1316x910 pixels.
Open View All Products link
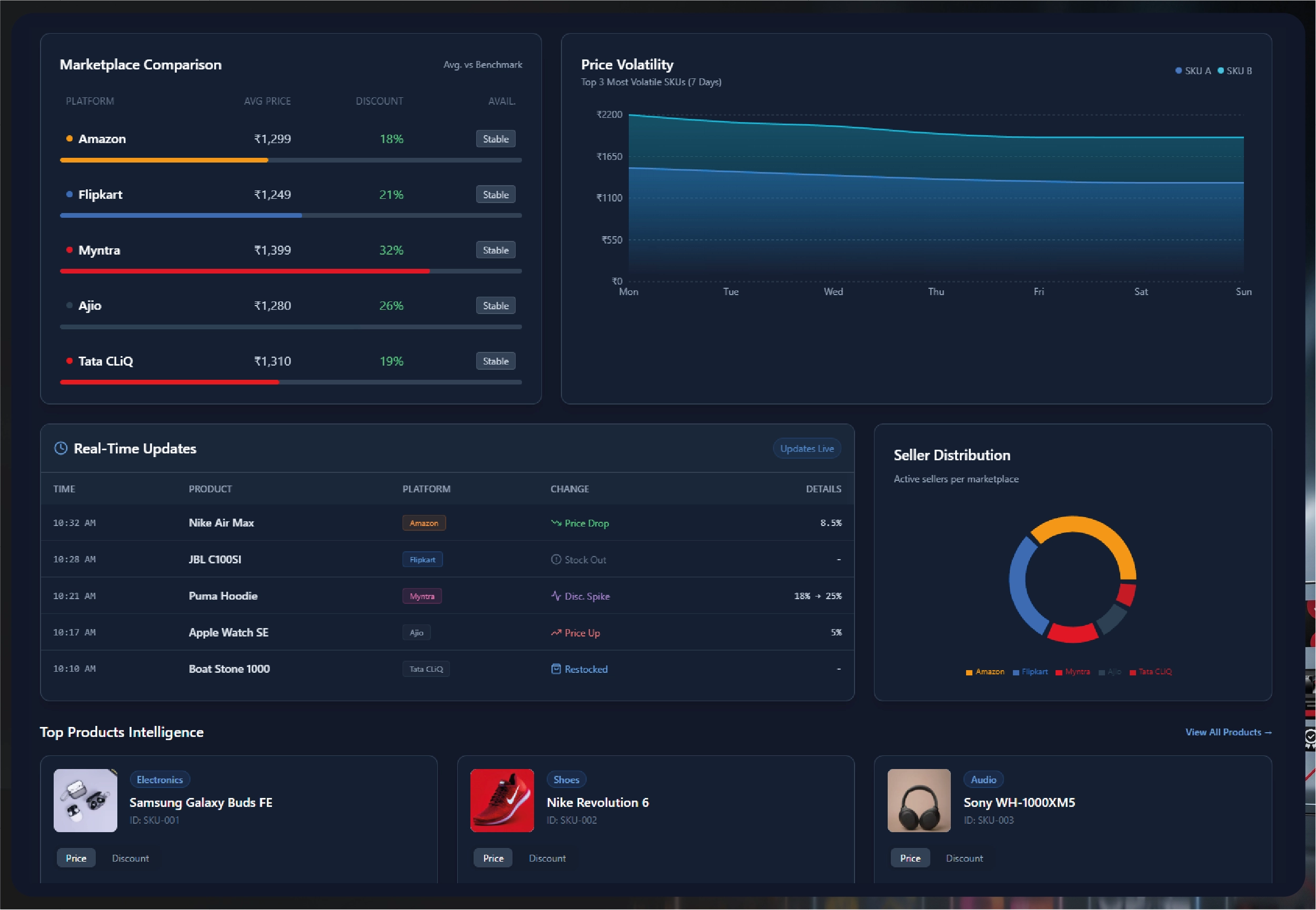coord(1228,732)
